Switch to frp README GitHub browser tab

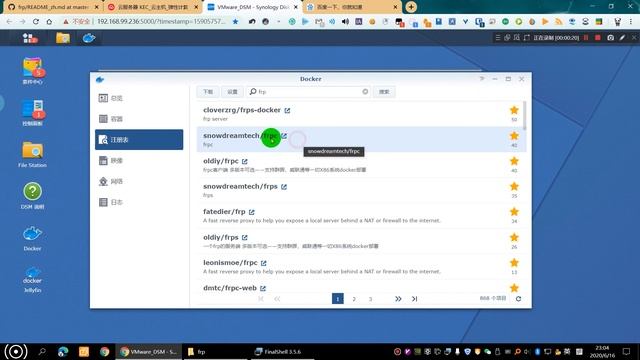(x=52, y=7)
